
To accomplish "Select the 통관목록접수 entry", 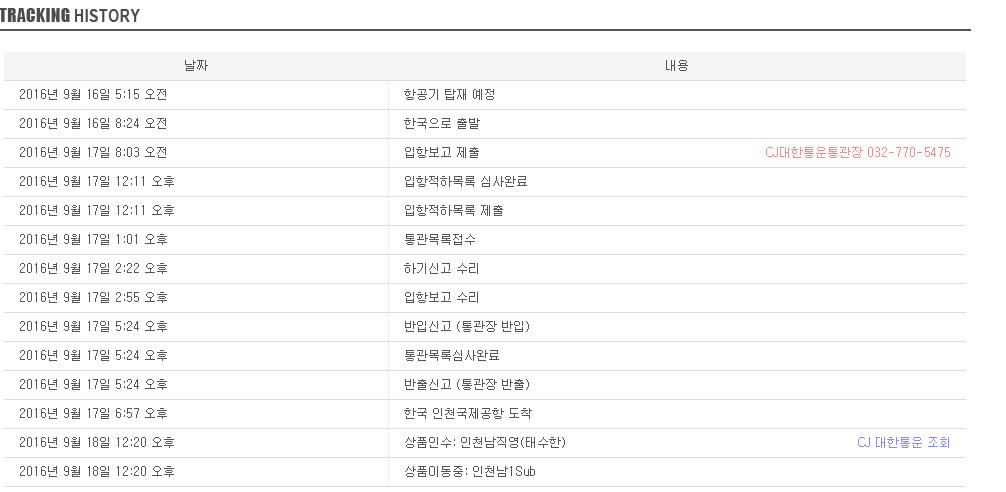I will click(439, 240).
